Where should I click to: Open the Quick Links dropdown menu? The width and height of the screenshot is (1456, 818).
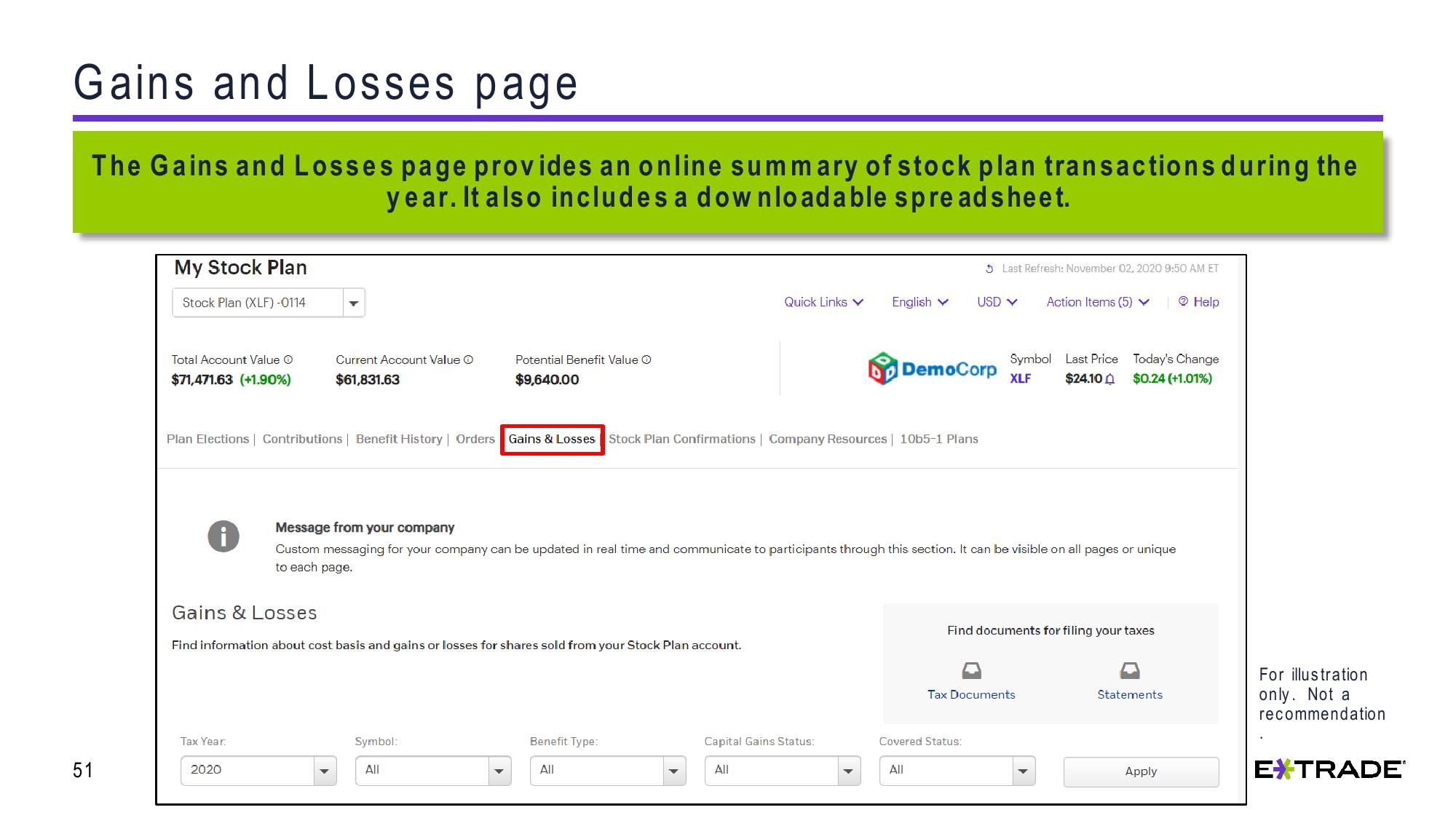820,302
